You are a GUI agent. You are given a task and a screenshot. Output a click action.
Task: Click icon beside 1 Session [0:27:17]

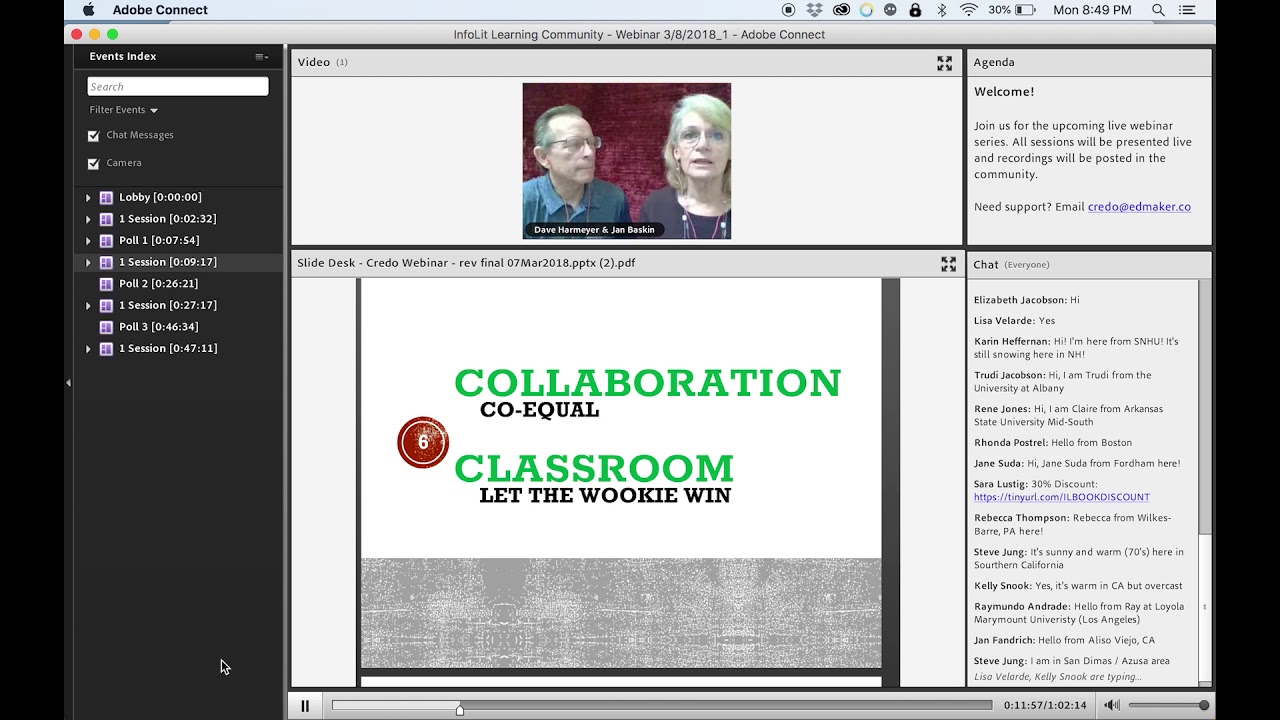106,306
